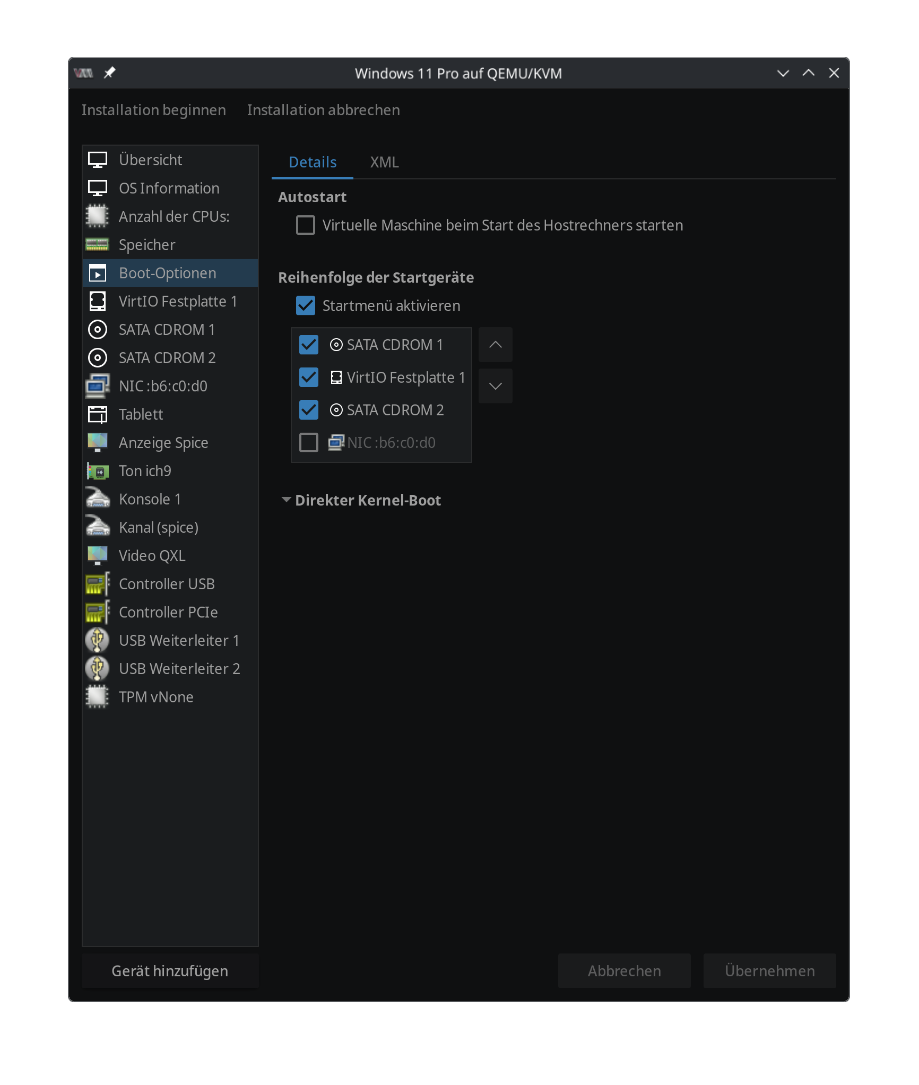
Task: Open the Video QXL display icon
Action: pos(97,556)
